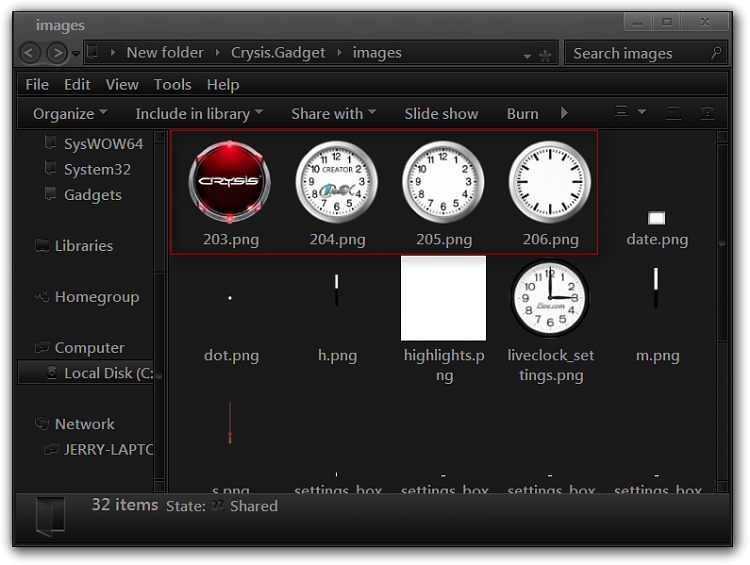Go back with the Back arrow button

click(x=30, y=53)
